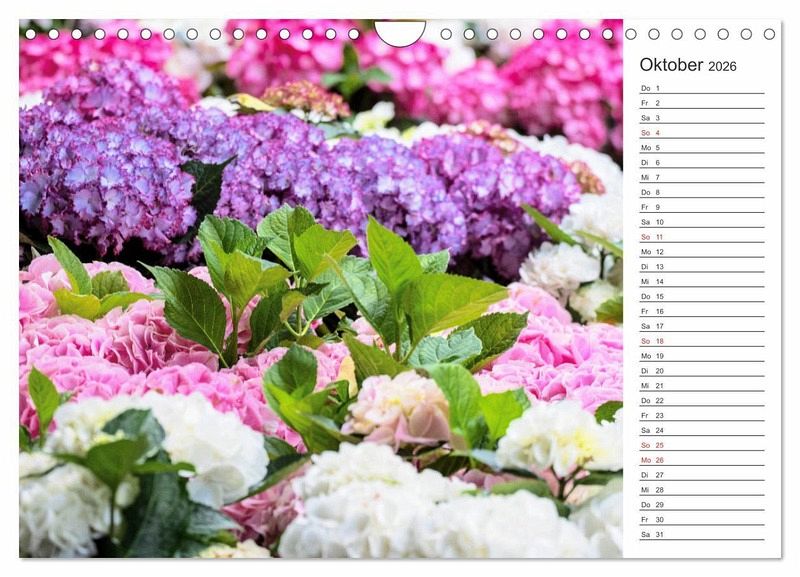Click the hydrangea flower photo

(x=320, y=300)
